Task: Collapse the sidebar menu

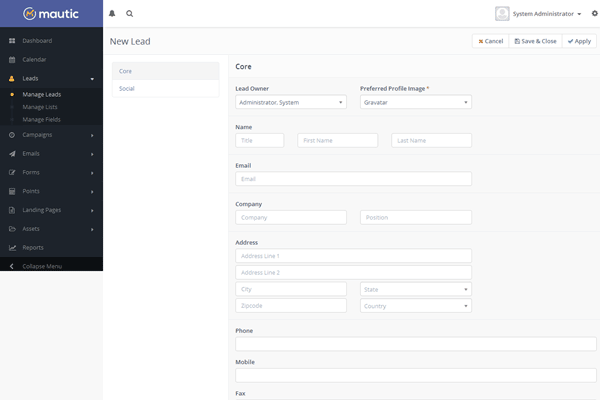Action: 42,266
